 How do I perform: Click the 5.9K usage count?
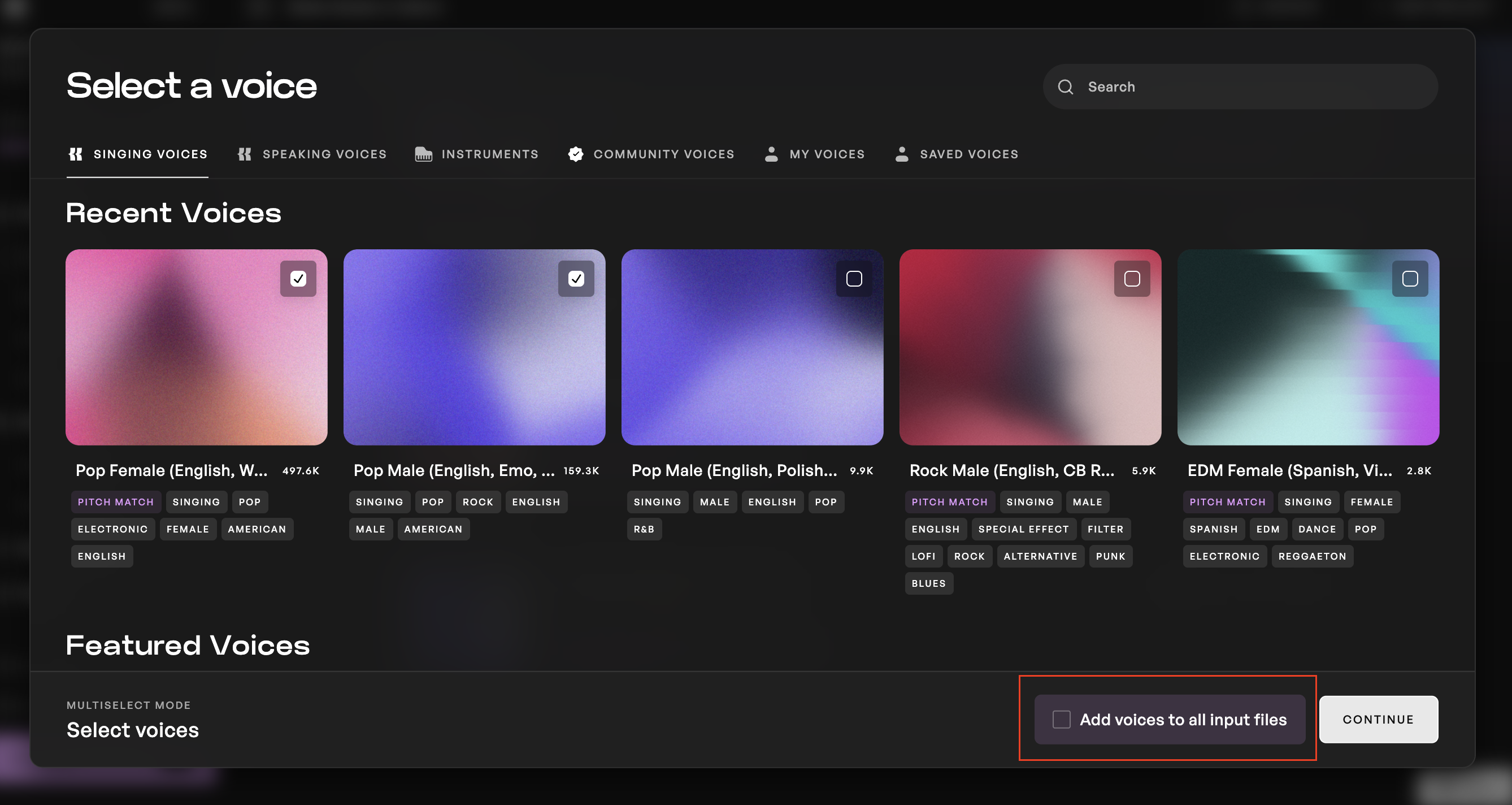(x=1144, y=471)
